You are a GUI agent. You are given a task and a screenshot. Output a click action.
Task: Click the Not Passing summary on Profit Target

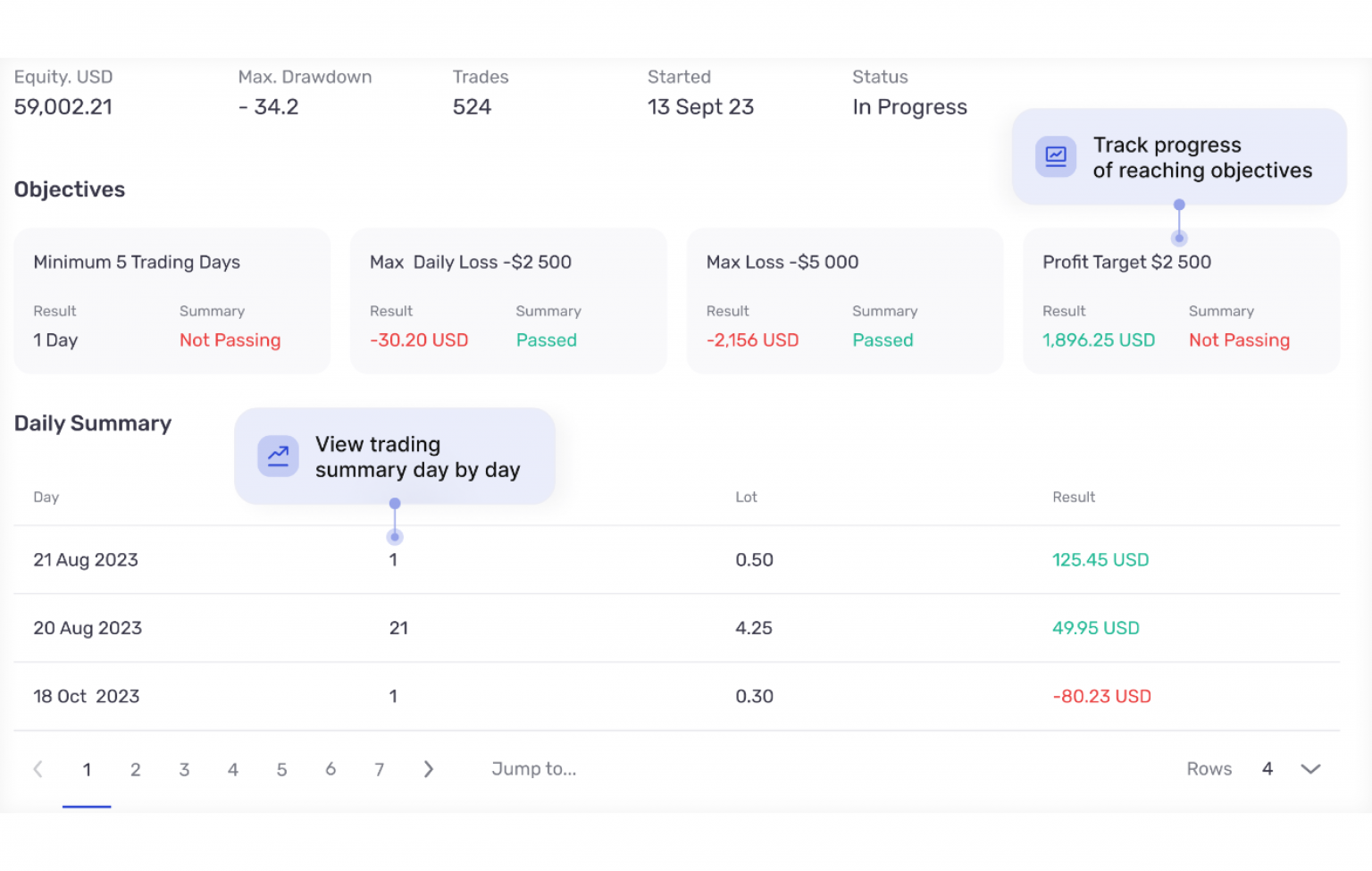(1239, 339)
